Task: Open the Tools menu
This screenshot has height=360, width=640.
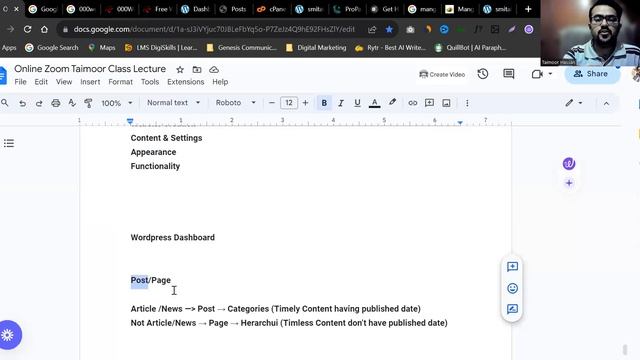Action: (x=150, y=82)
